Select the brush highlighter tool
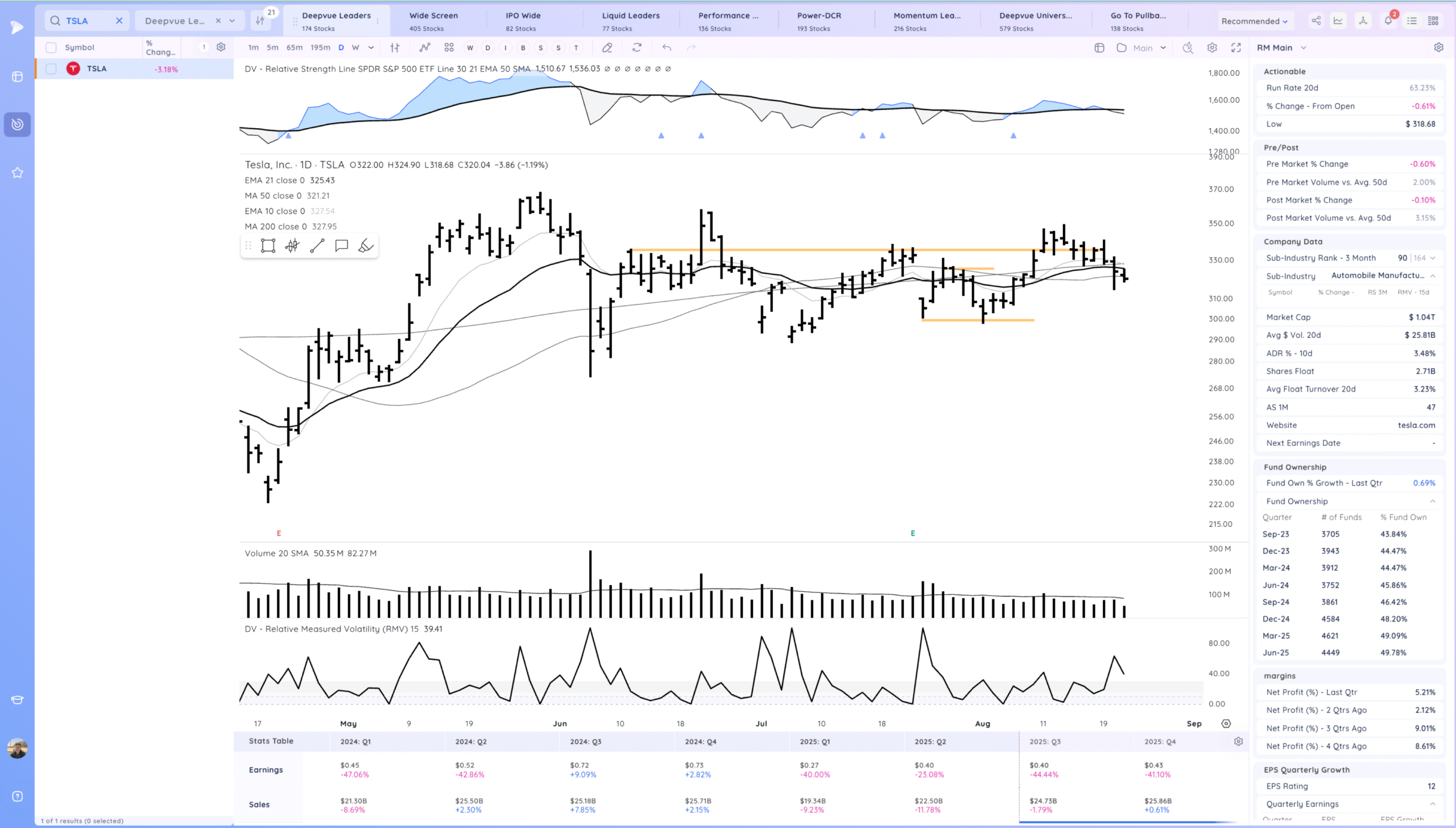Screen dimensions: 1456x828 click(x=366, y=246)
